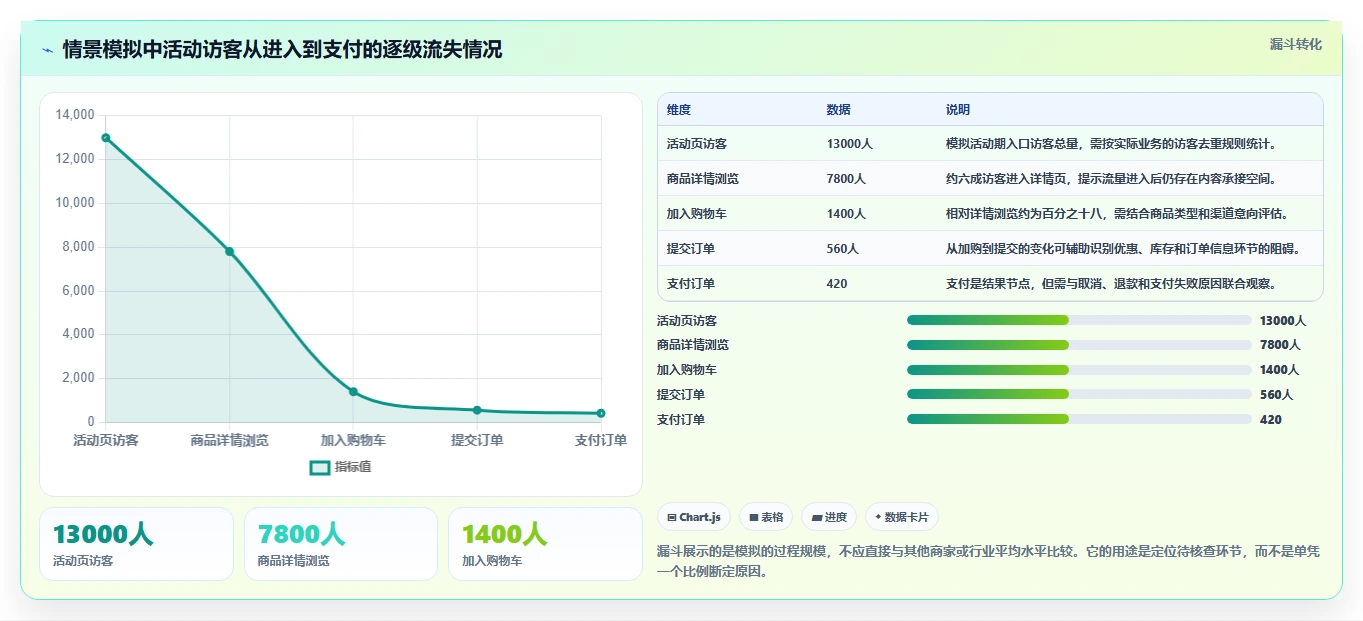Click the 13000人 value in the table
The height and width of the screenshot is (621, 1363).
850,144
